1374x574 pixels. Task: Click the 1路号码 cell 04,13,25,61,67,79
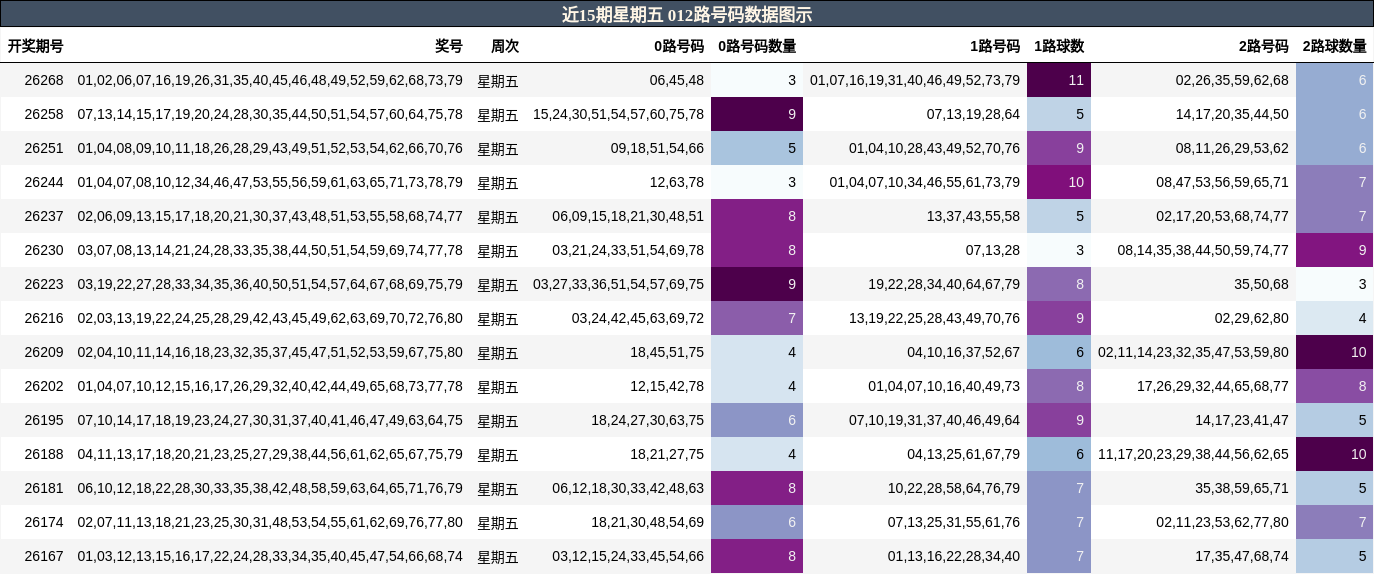pyautogui.click(x=963, y=454)
